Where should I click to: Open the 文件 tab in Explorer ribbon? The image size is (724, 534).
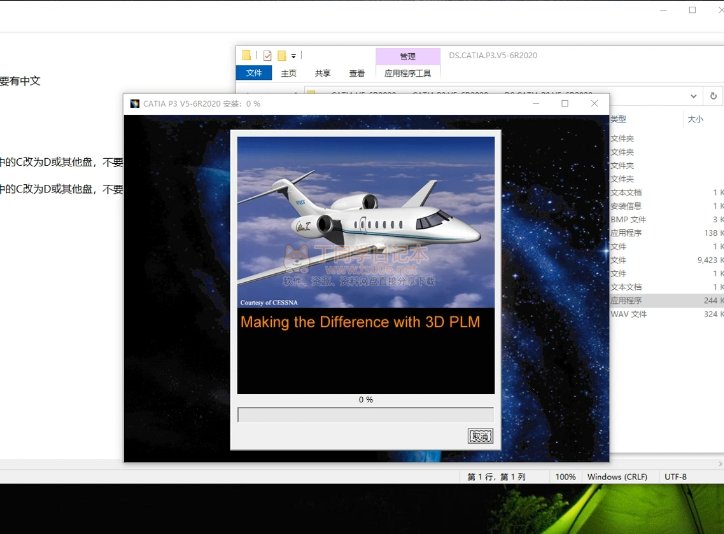point(254,73)
